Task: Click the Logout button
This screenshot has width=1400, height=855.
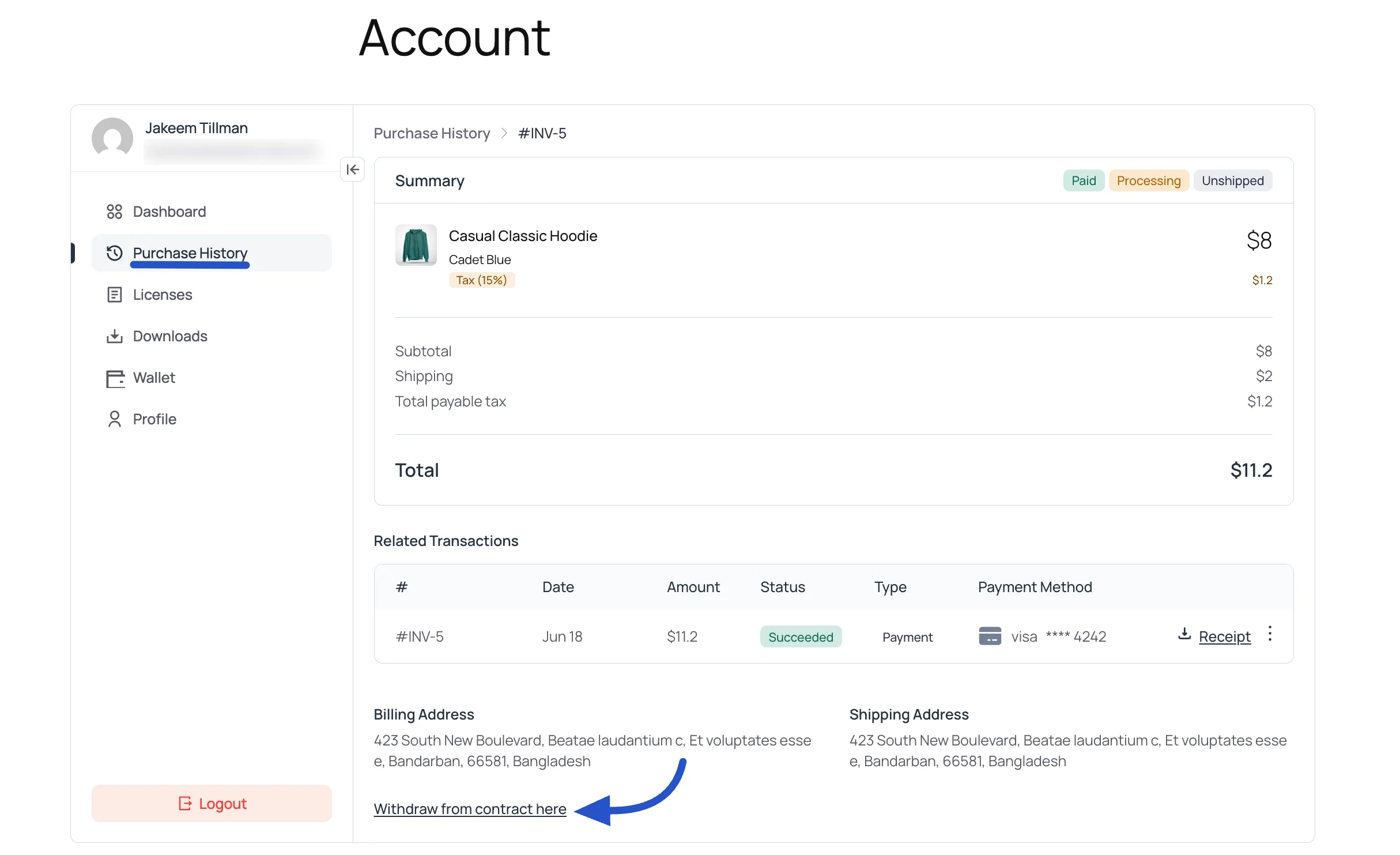Action: [x=212, y=803]
